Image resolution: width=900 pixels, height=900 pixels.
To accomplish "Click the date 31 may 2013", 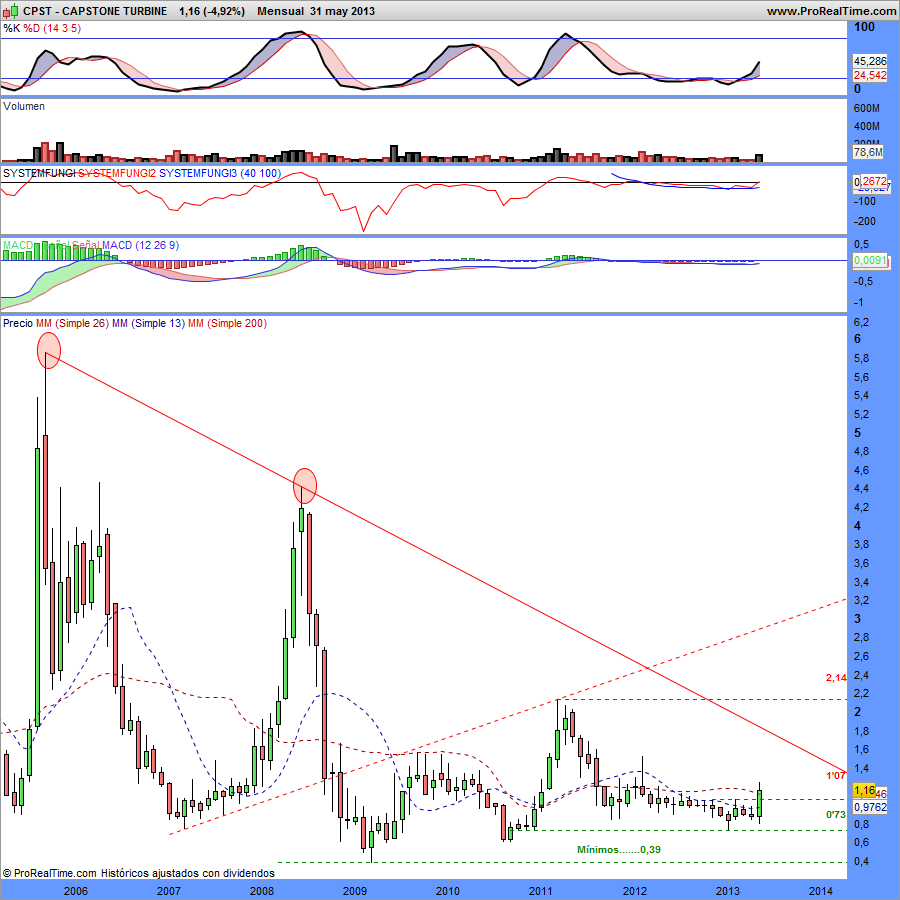I will 343,11.
